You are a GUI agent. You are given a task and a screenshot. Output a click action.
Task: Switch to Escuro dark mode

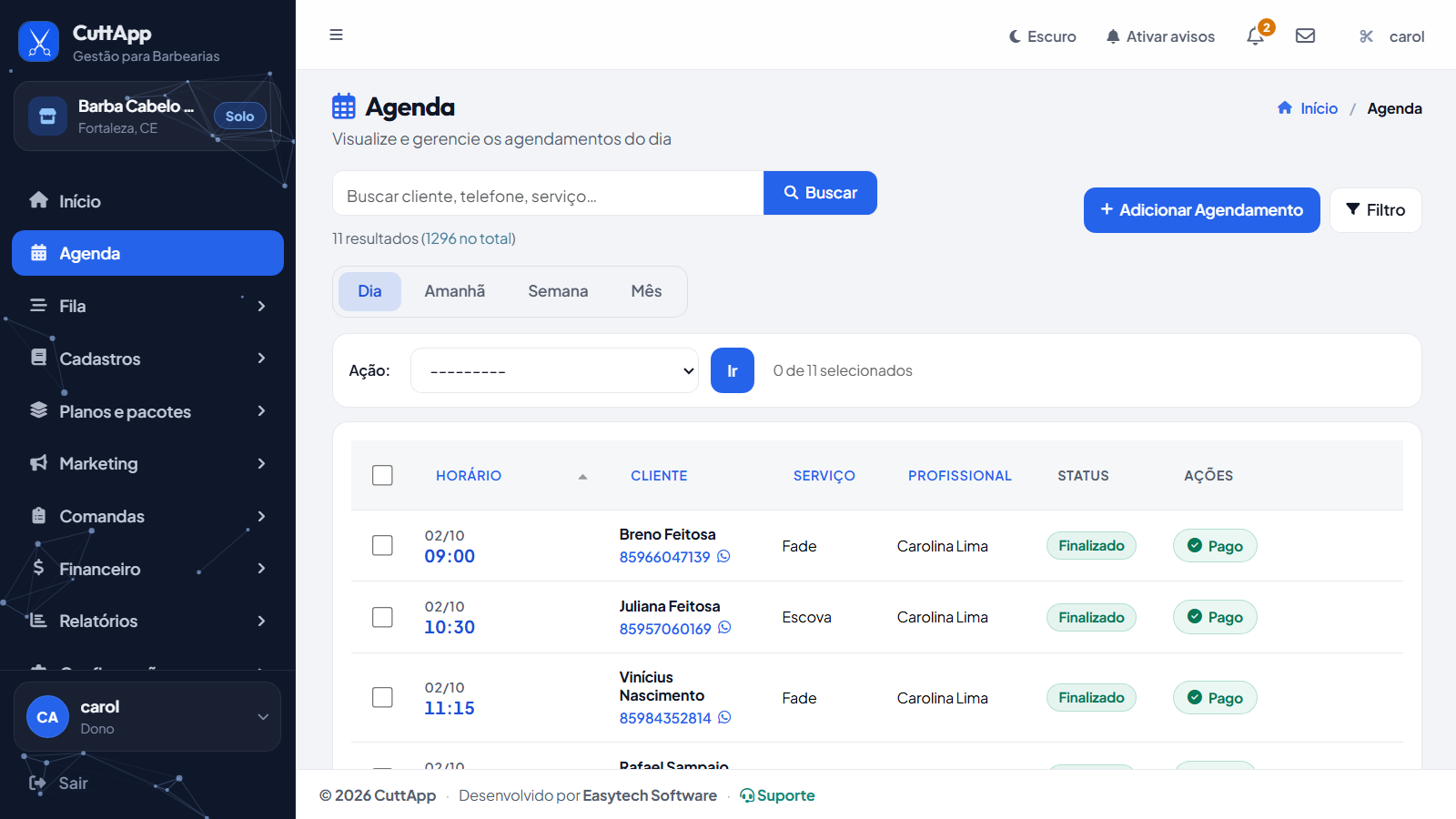click(1042, 36)
